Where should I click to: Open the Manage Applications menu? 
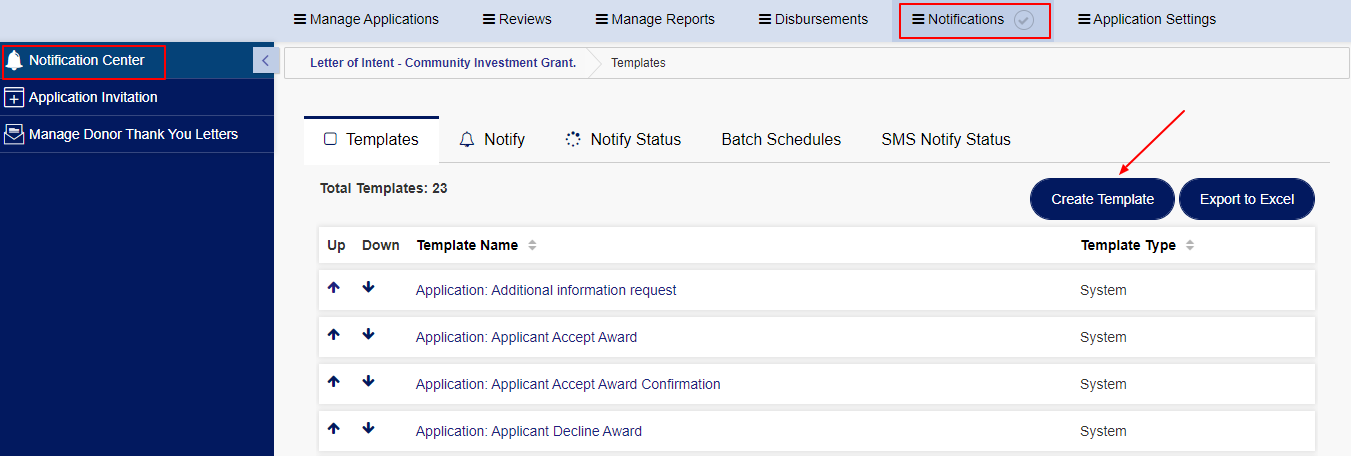(366, 19)
